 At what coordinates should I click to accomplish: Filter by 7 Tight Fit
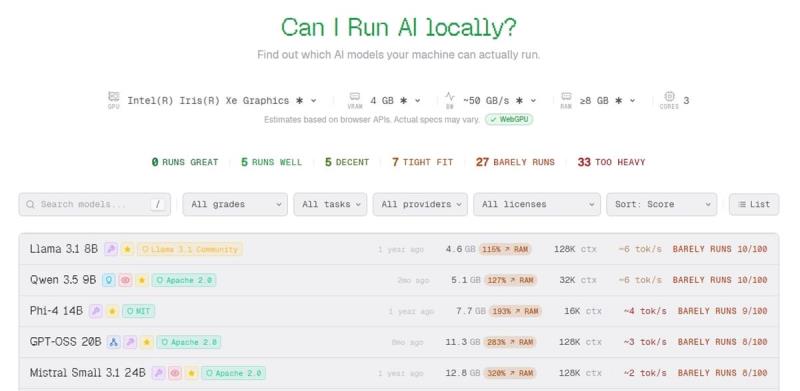(x=422, y=162)
